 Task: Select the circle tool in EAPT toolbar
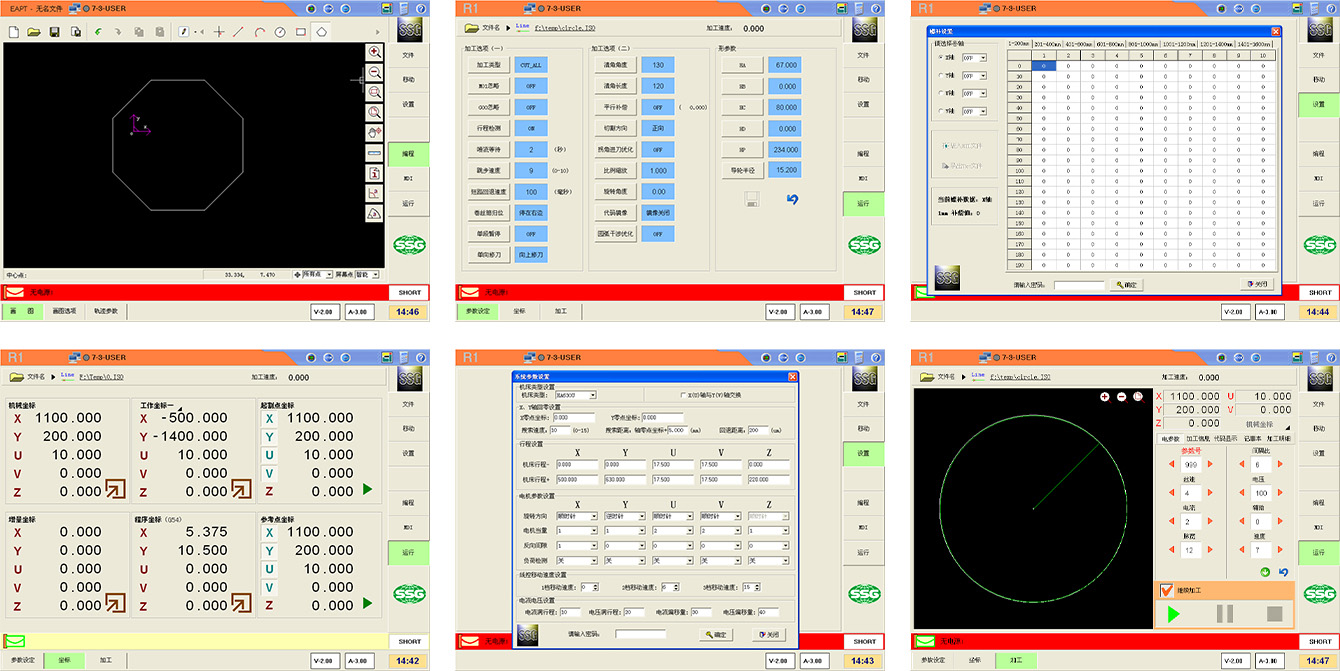(280, 32)
